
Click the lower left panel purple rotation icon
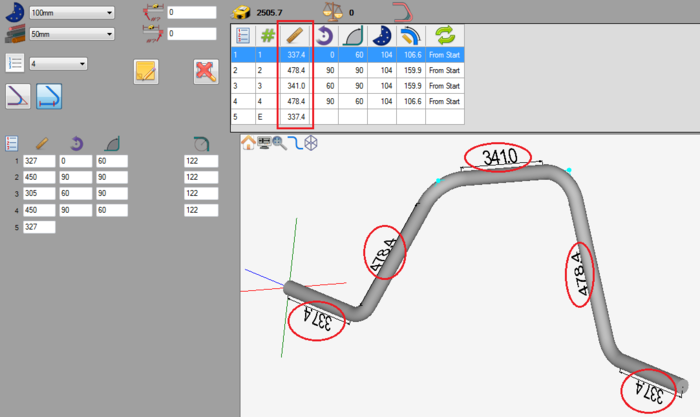click(x=77, y=144)
